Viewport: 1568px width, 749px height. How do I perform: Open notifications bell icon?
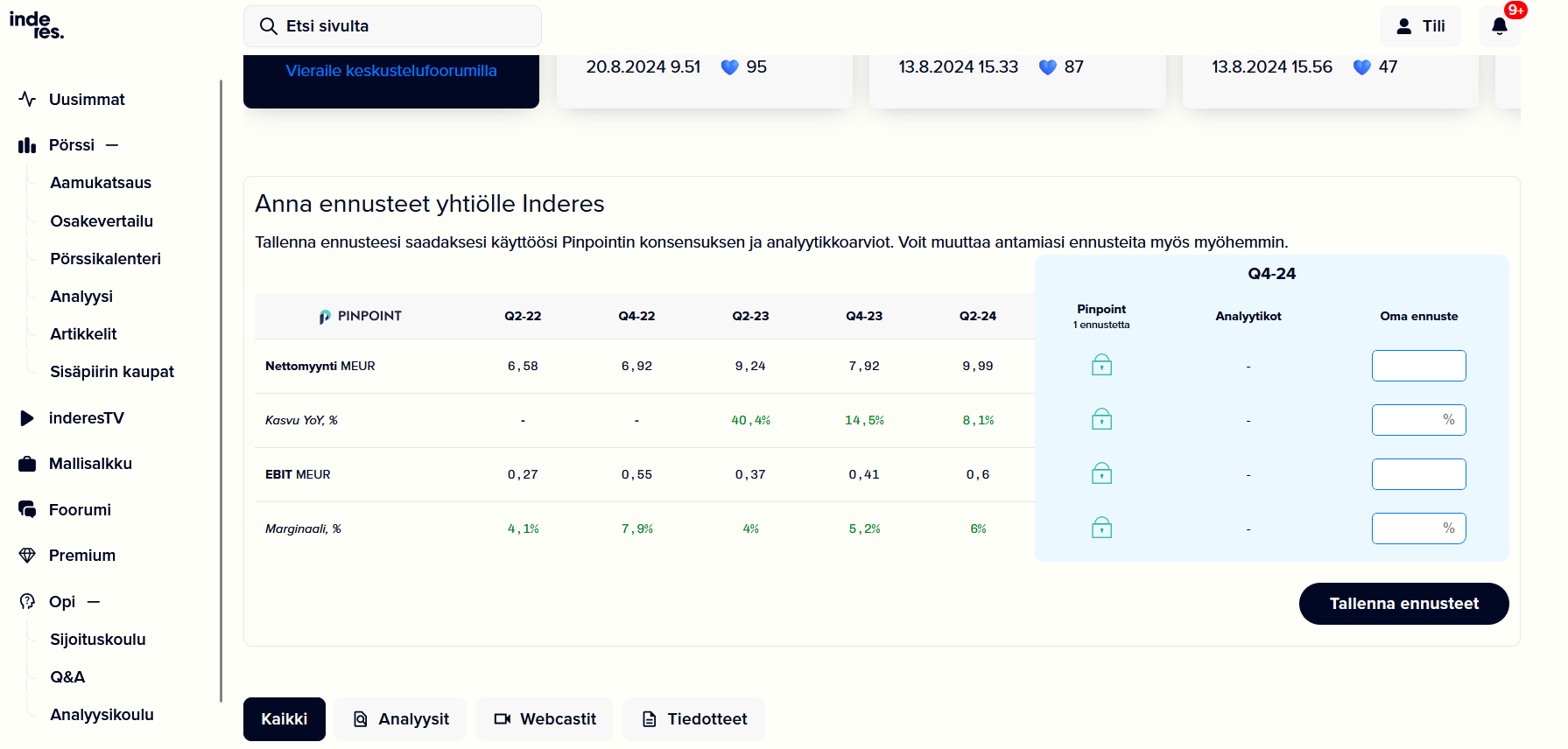[1499, 26]
